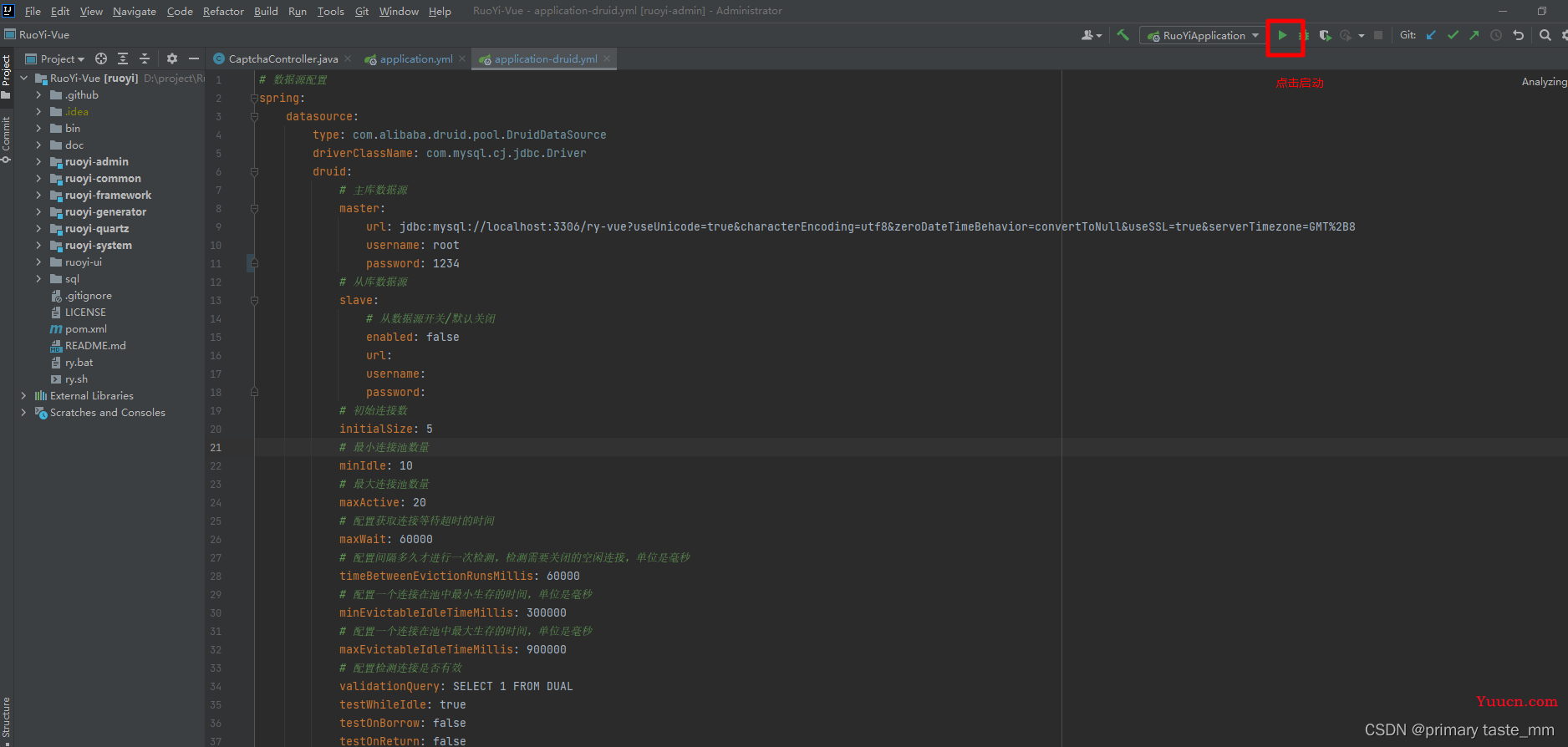Run RuoYiApplication with the green play button
1568x747 pixels.
pos(1282,35)
